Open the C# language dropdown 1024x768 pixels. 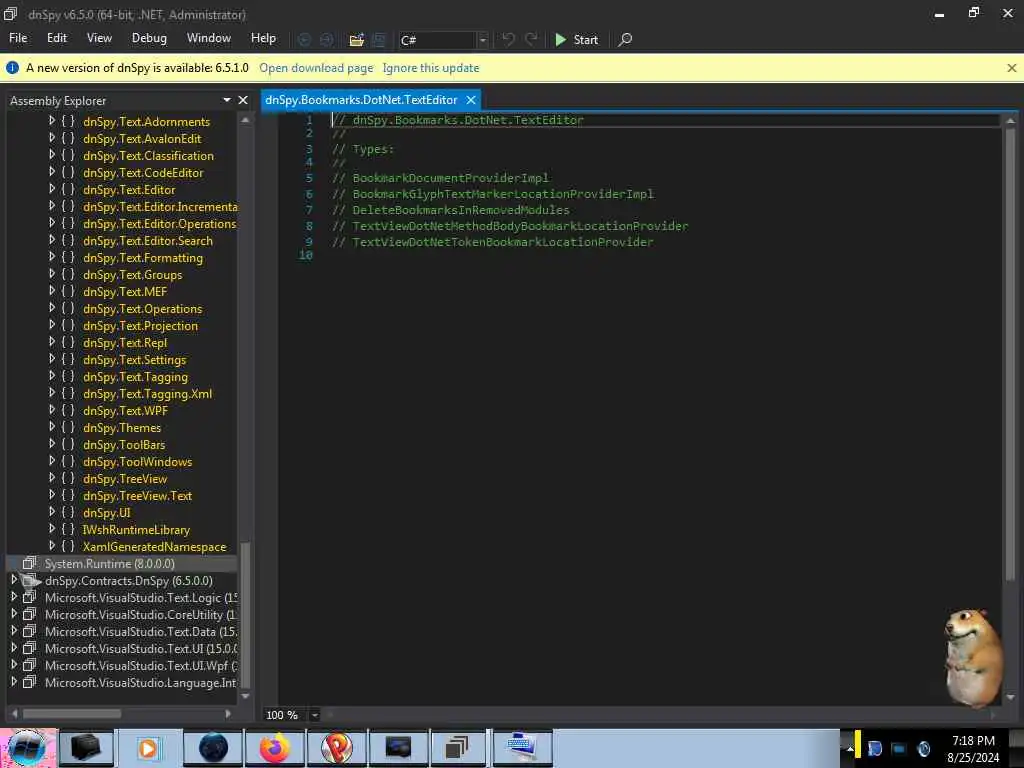click(483, 40)
